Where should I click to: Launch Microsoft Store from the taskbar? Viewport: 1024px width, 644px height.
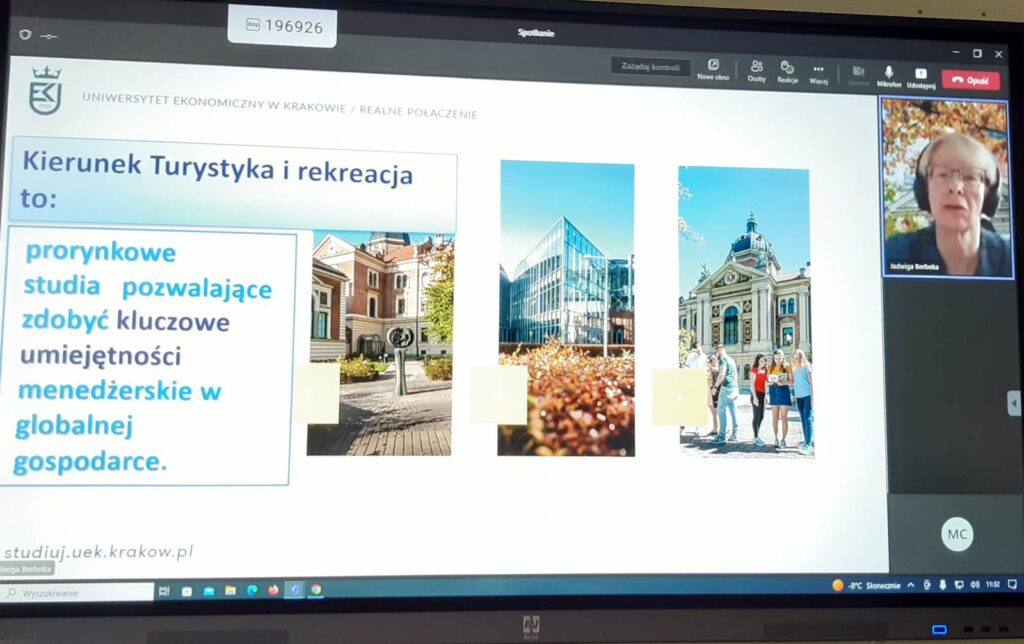pyautogui.click(x=209, y=591)
